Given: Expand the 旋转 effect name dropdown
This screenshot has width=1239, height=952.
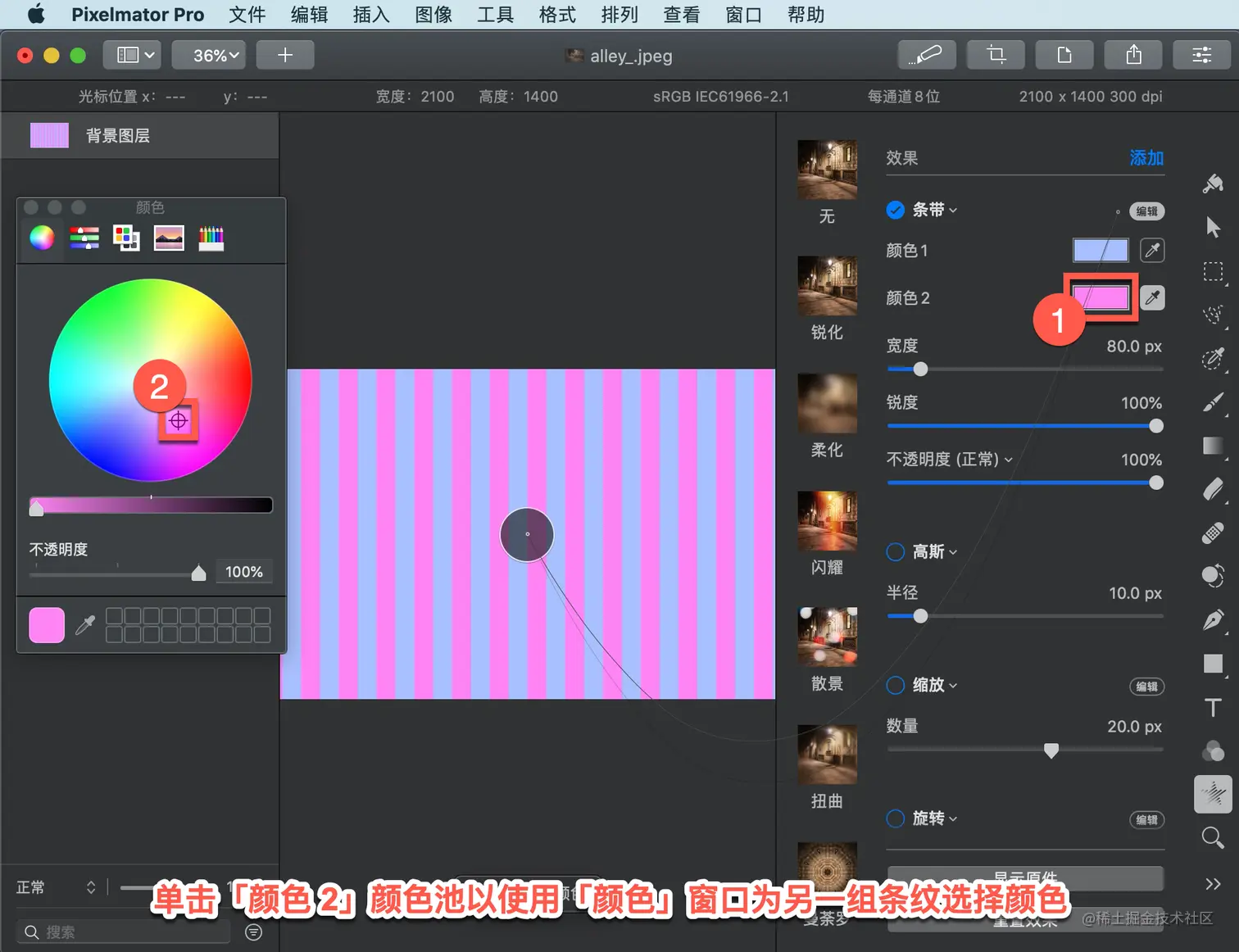Looking at the screenshot, I should (935, 818).
